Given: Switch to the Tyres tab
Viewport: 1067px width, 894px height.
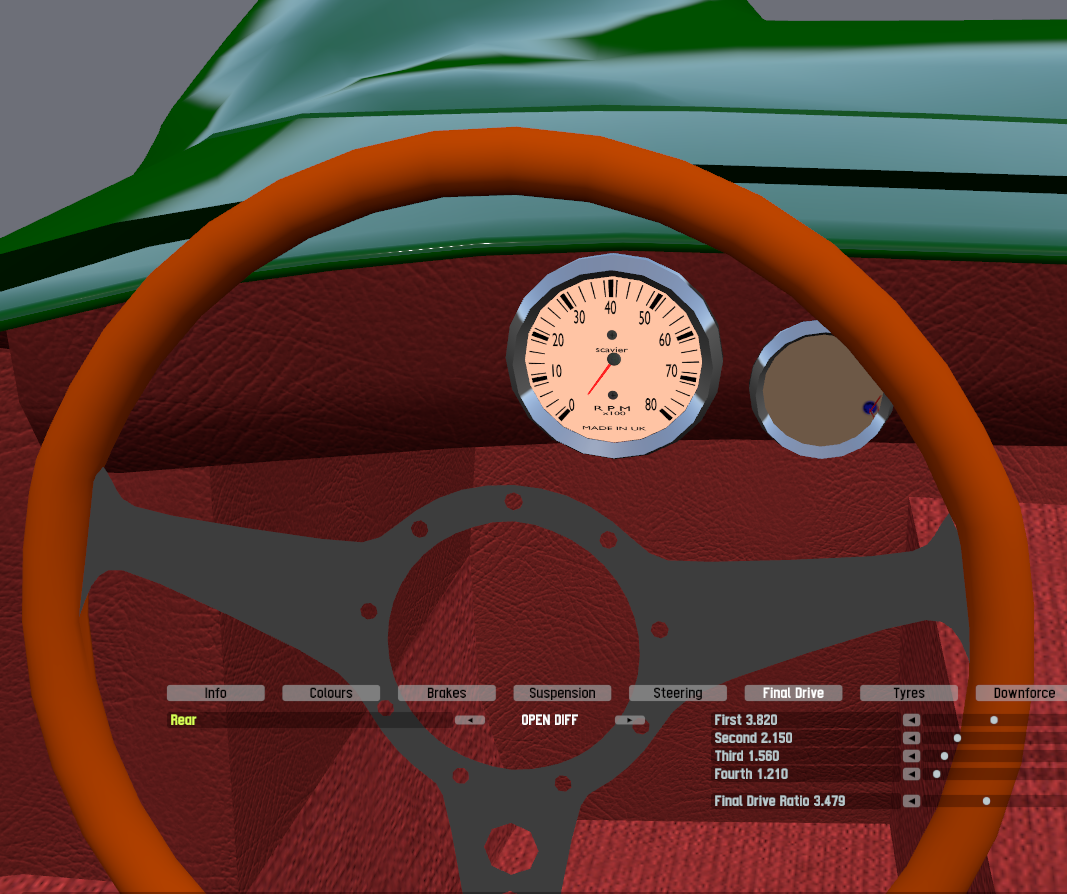Looking at the screenshot, I should pos(909,693).
